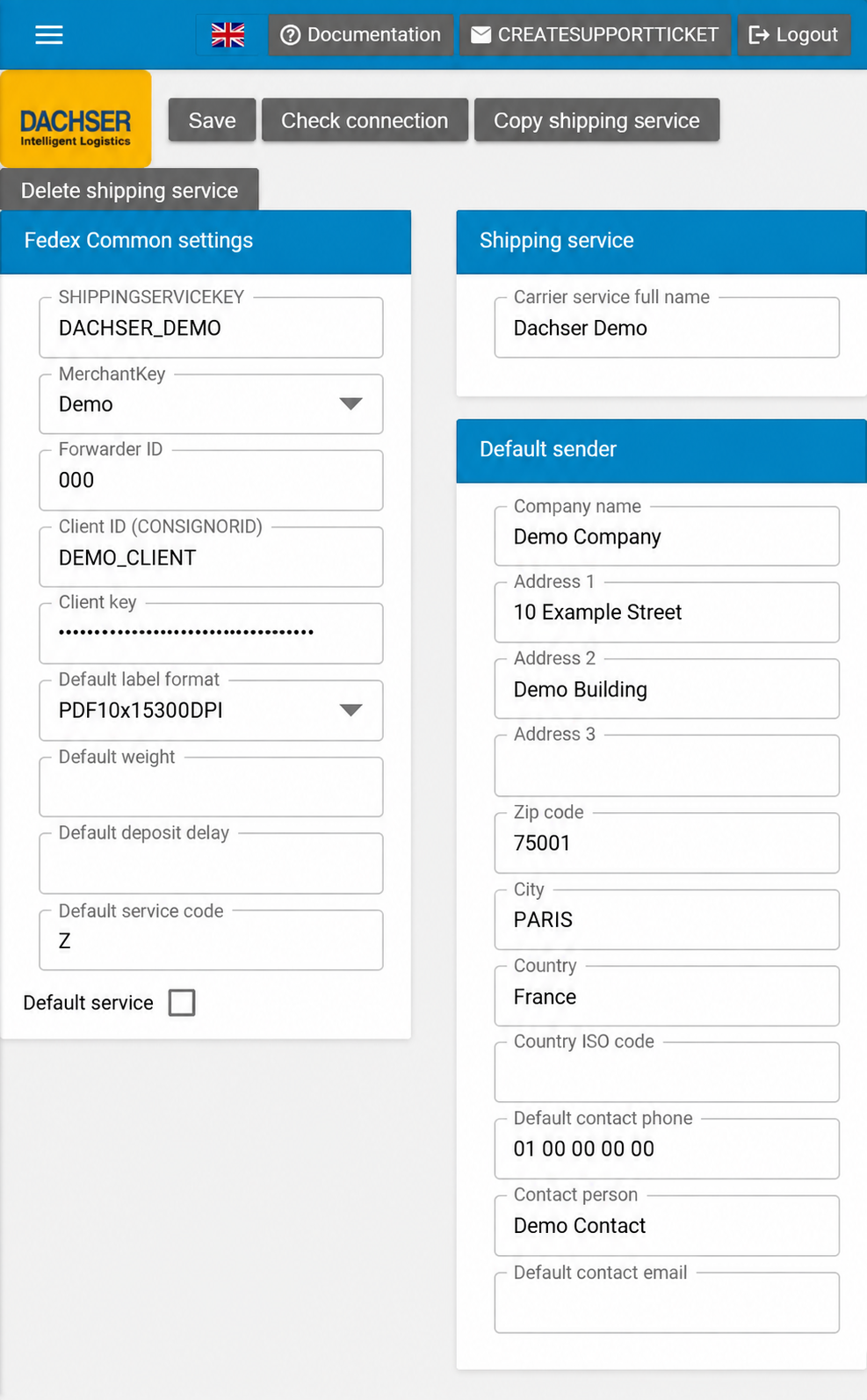Click the Address 2 field
This screenshot has height=1400, width=867.
(x=667, y=689)
